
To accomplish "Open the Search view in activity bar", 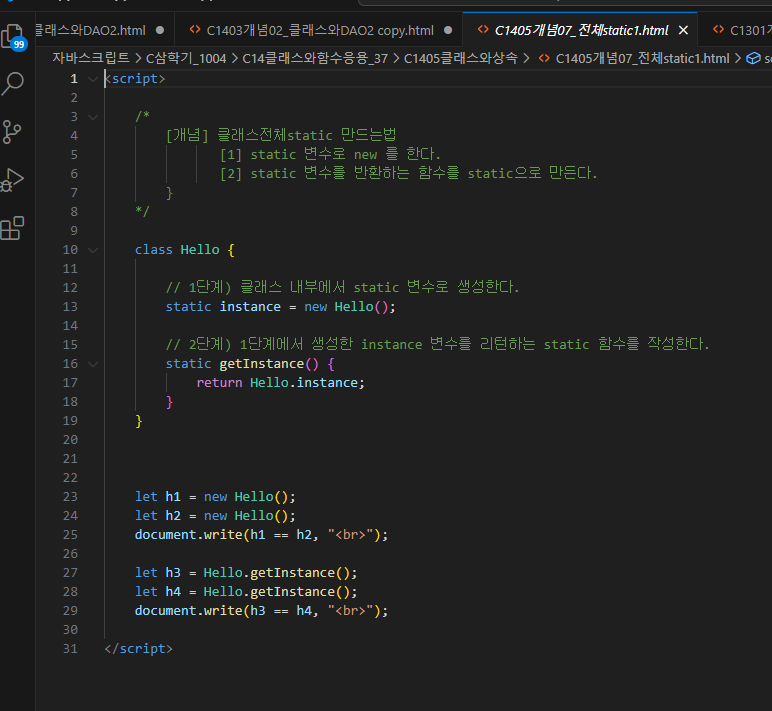I will (13, 84).
